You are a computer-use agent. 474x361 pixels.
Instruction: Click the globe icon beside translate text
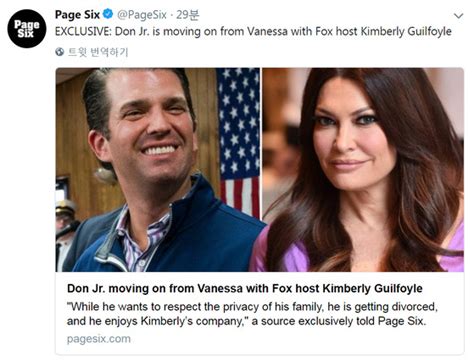60,52
